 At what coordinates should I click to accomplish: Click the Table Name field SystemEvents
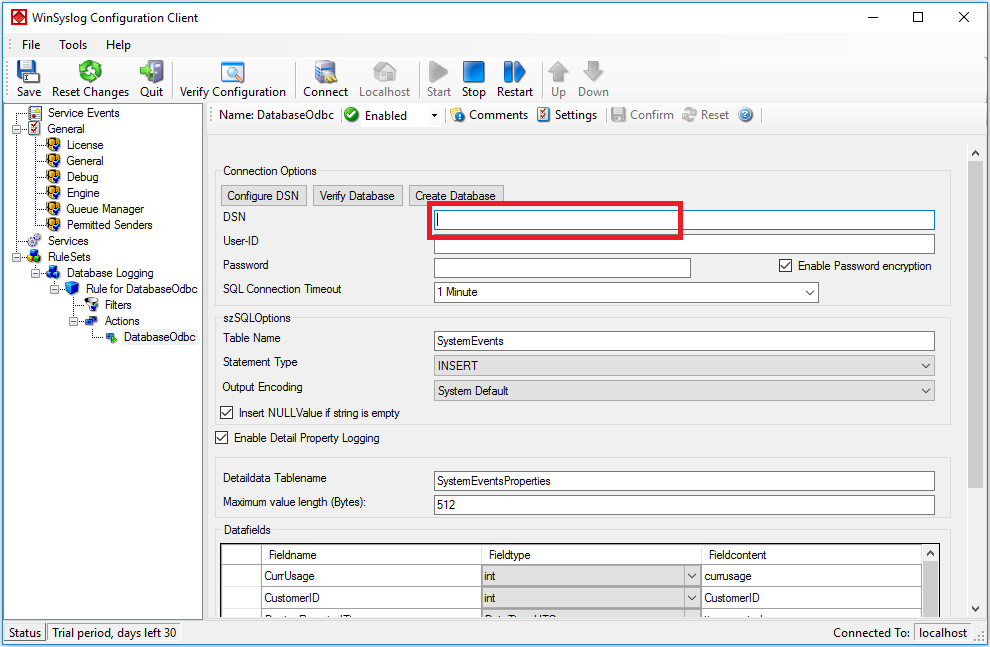(x=684, y=341)
